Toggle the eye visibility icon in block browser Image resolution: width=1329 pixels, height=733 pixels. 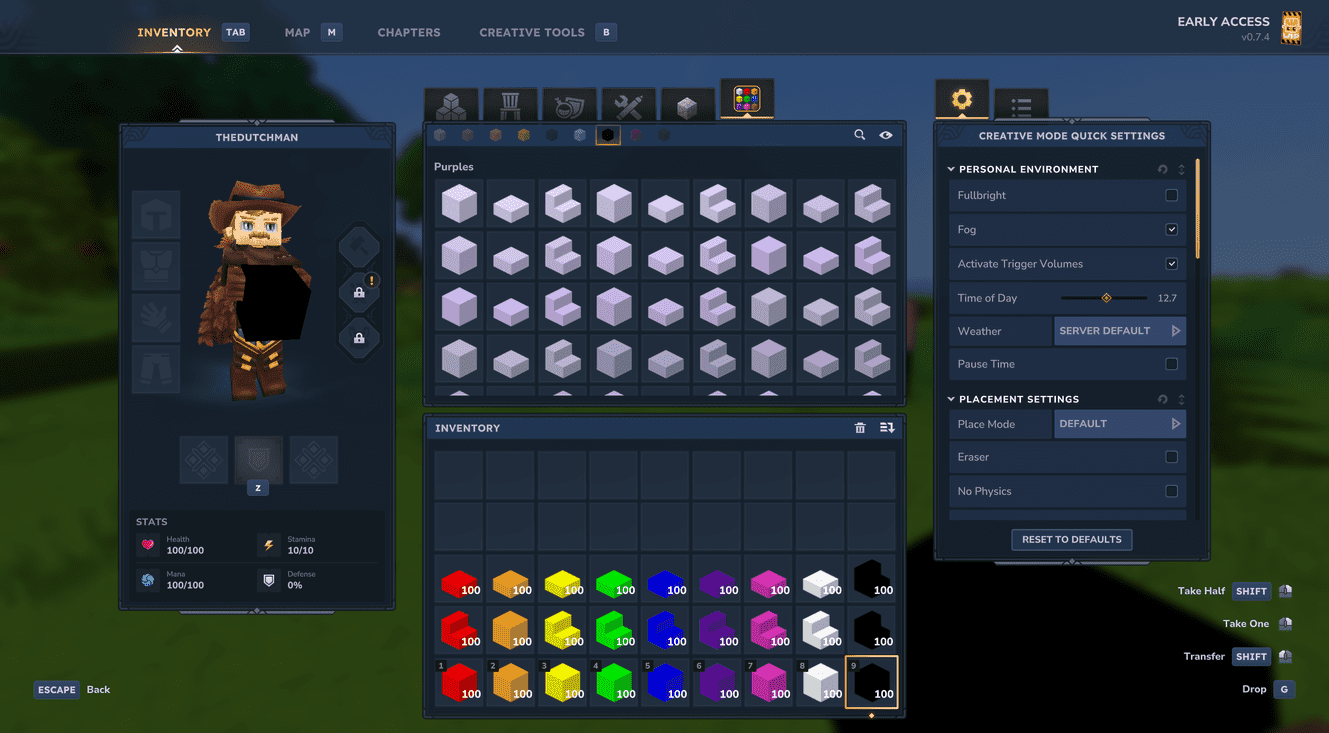click(886, 135)
